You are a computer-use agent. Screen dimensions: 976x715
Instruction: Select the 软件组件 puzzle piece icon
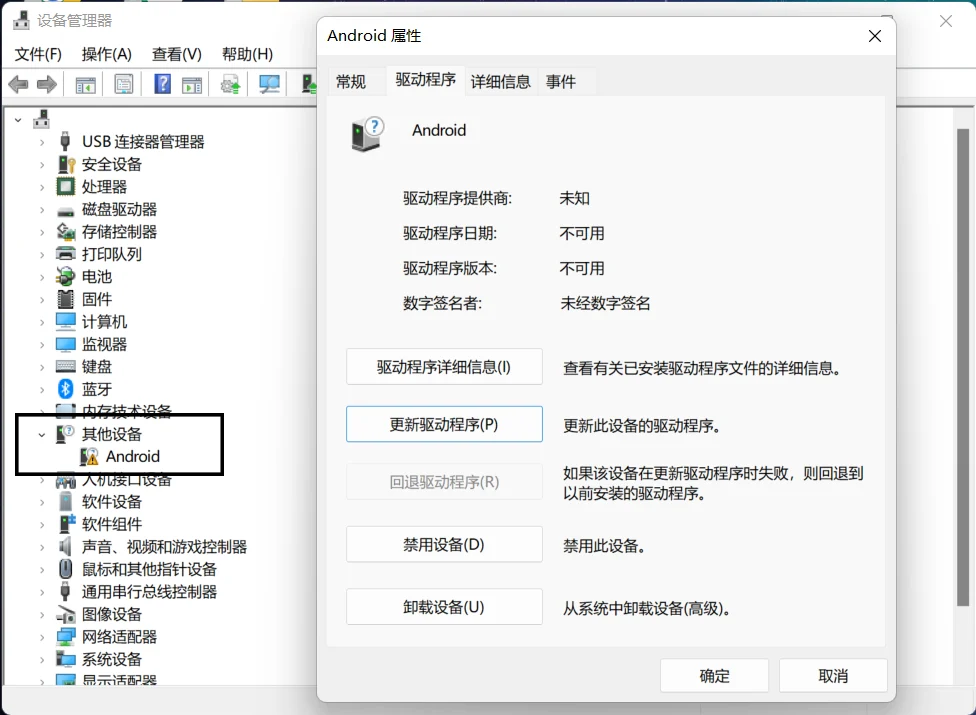[x=66, y=524]
